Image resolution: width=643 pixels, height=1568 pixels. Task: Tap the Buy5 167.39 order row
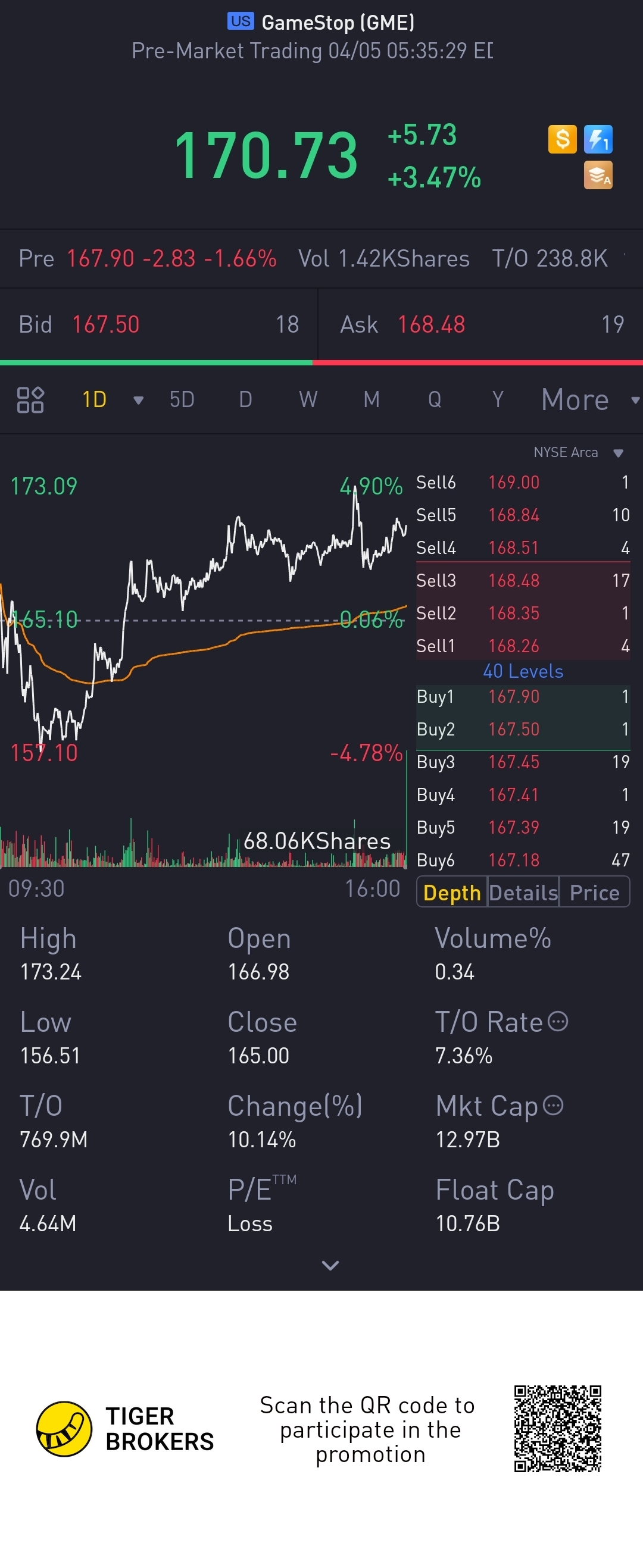(523, 828)
